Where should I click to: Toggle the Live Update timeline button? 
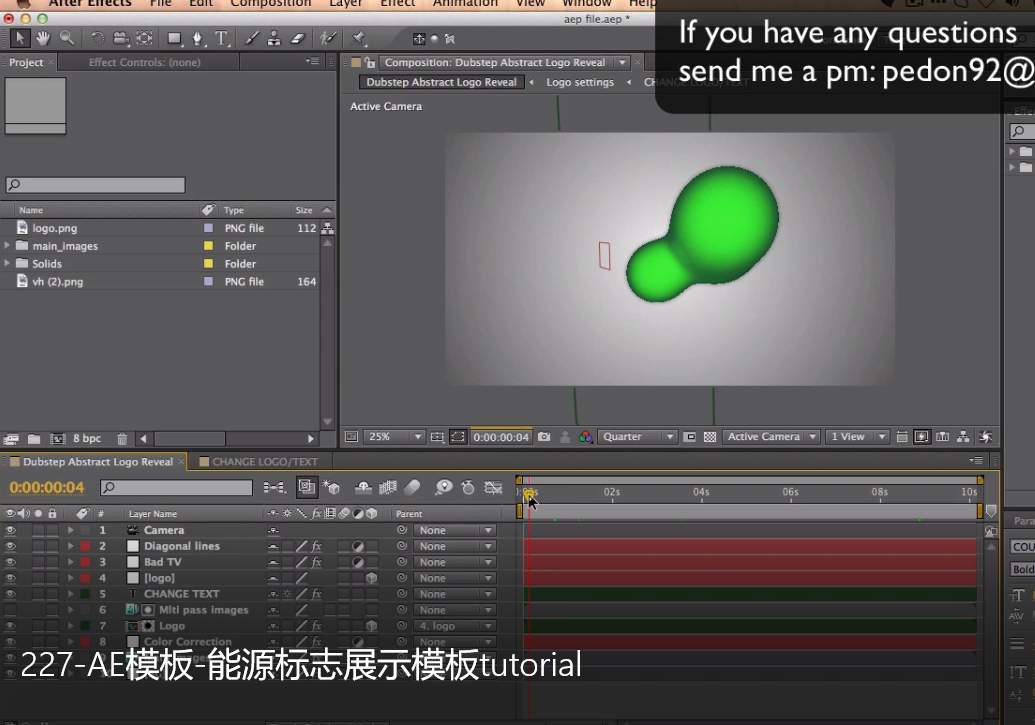[306, 487]
